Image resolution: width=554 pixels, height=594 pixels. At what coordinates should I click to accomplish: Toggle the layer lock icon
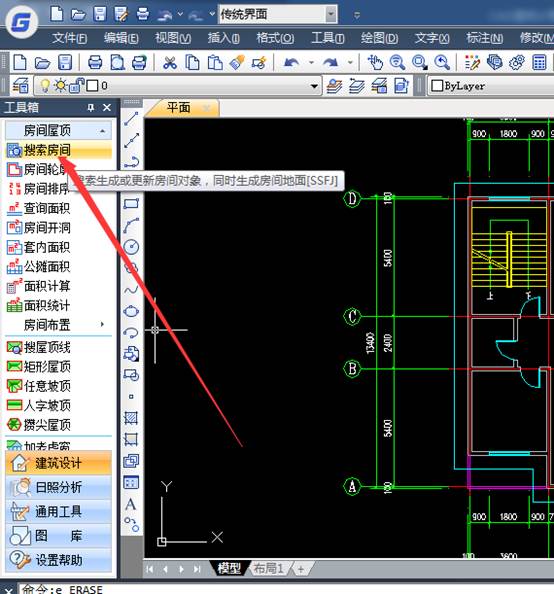pos(77,86)
